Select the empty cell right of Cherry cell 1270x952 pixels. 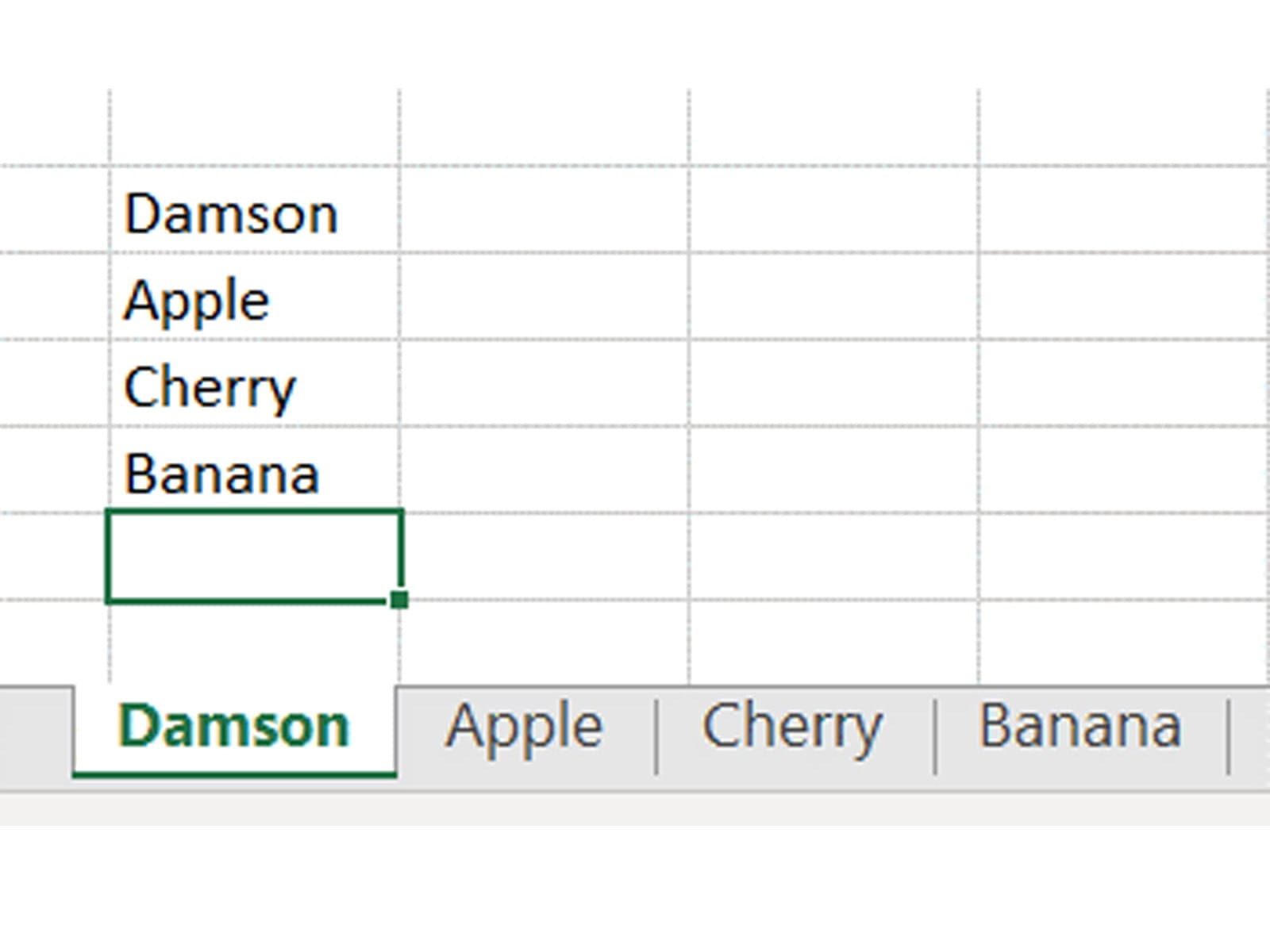coord(544,384)
